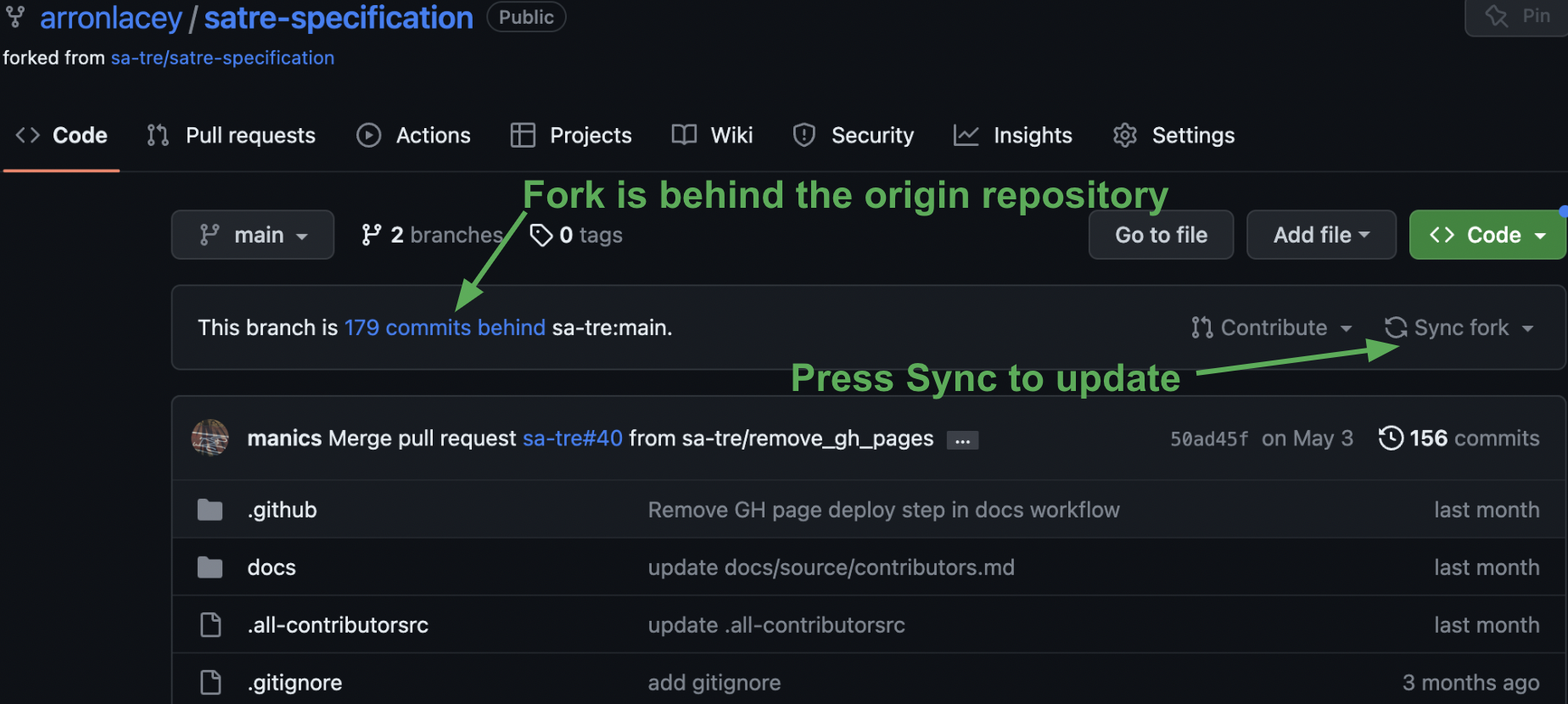Click the tag icon beside 0 tags

point(541,235)
